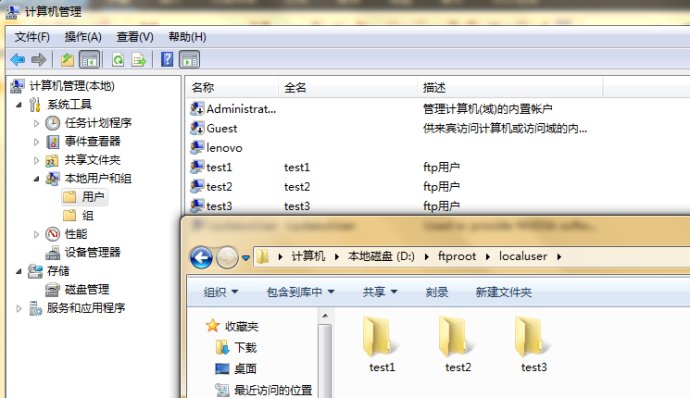Open the 包含到库中 dropdown
Image resolution: width=690 pixels, height=398 pixels.
coord(301,292)
